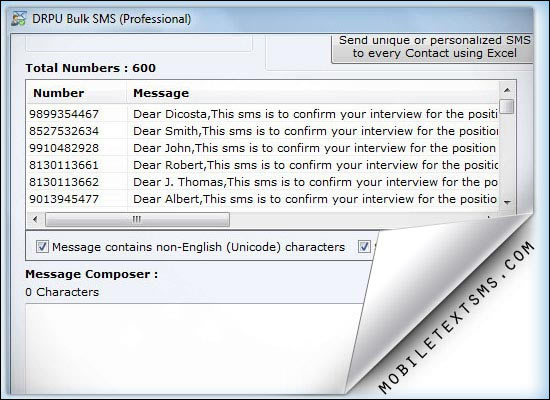Select the Dear Smith message row

[x=263, y=131]
